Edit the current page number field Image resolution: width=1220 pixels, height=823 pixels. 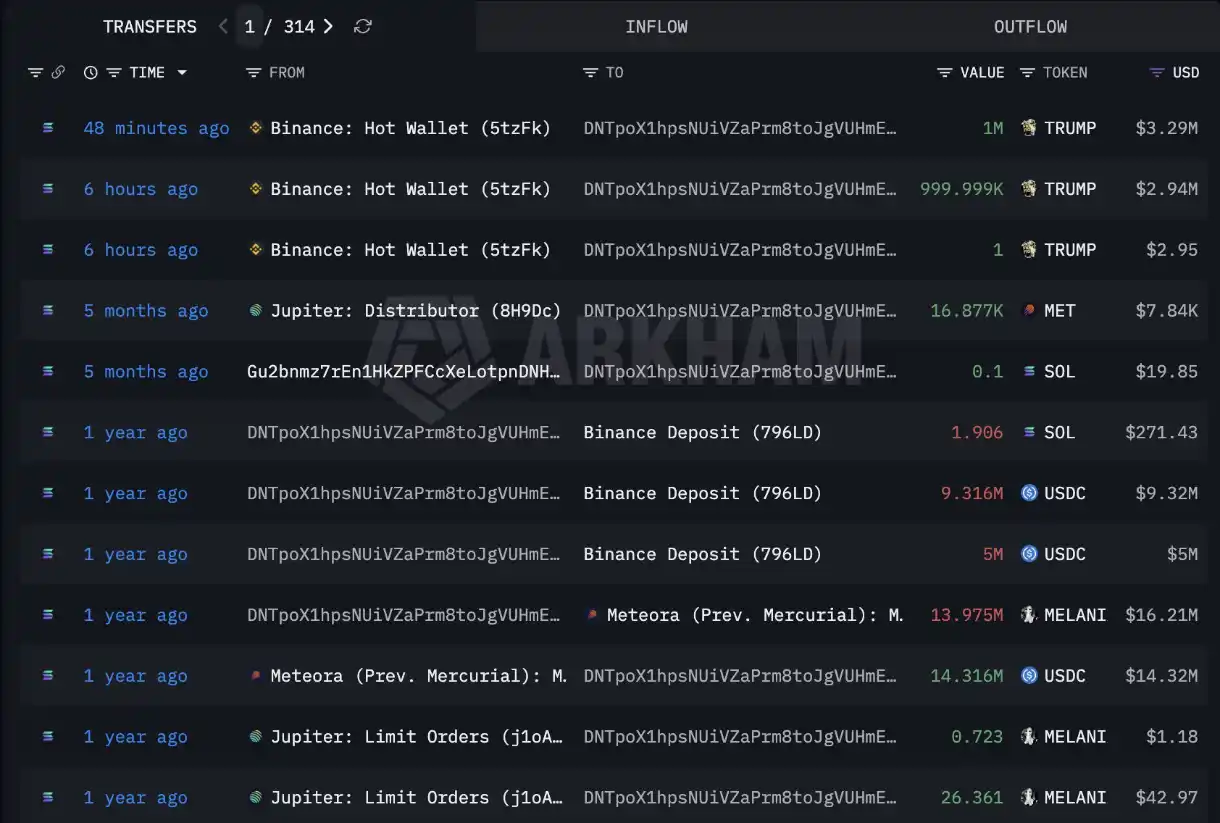click(x=250, y=27)
